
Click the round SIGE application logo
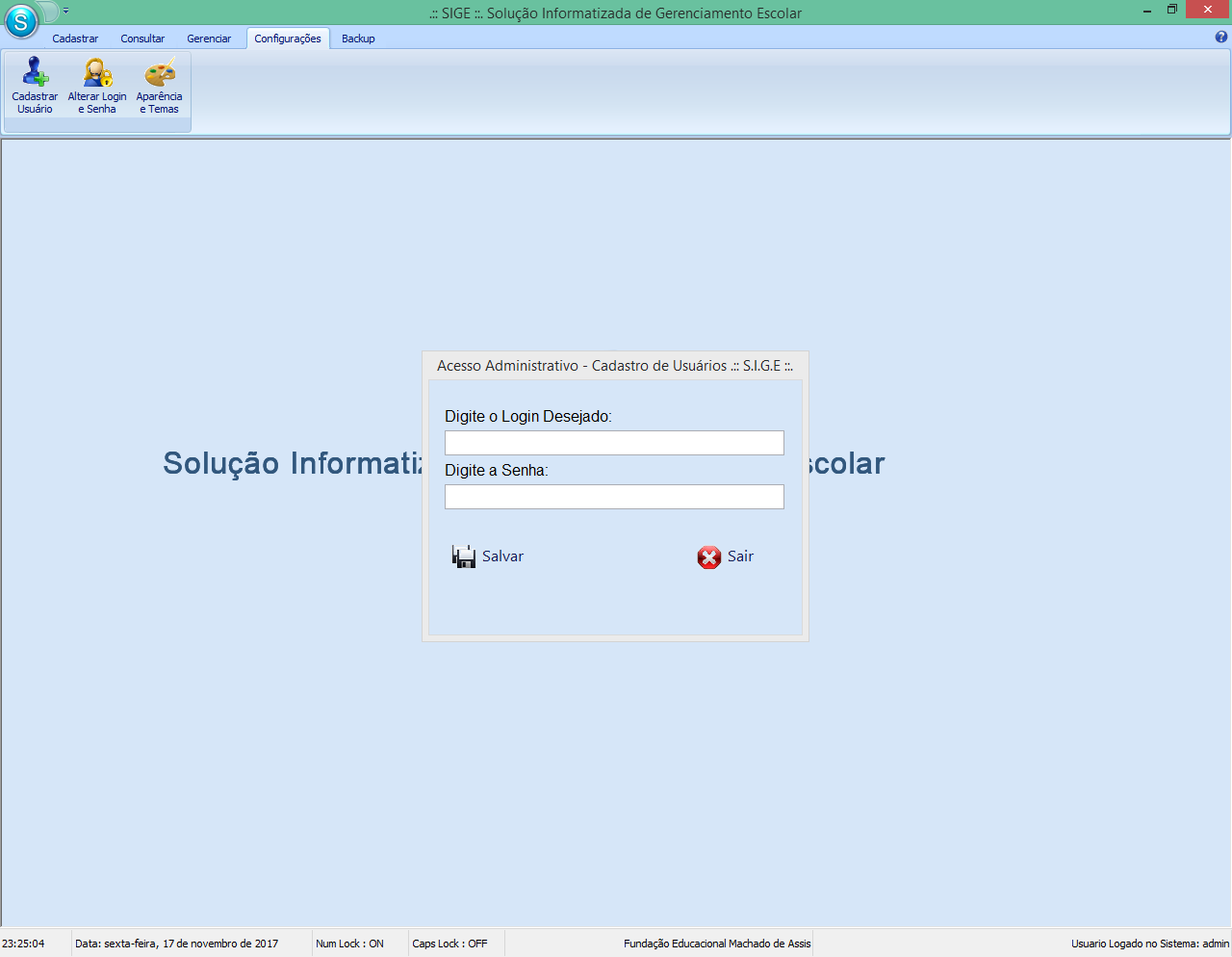pyautogui.click(x=23, y=23)
